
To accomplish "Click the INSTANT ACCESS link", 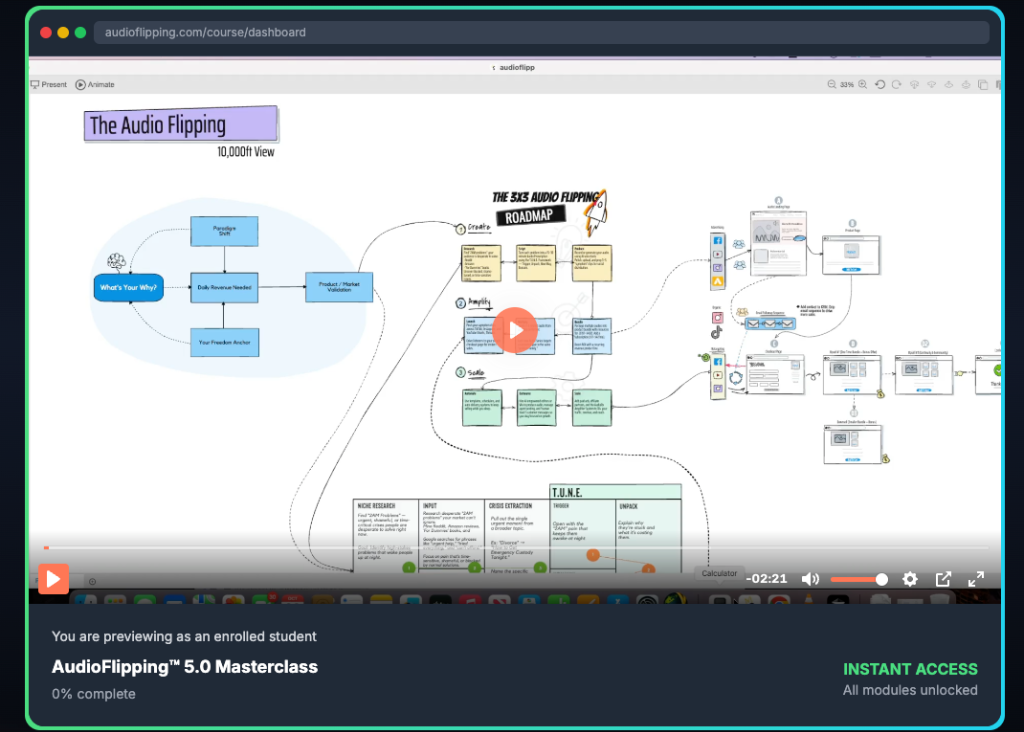I will (910, 668).
